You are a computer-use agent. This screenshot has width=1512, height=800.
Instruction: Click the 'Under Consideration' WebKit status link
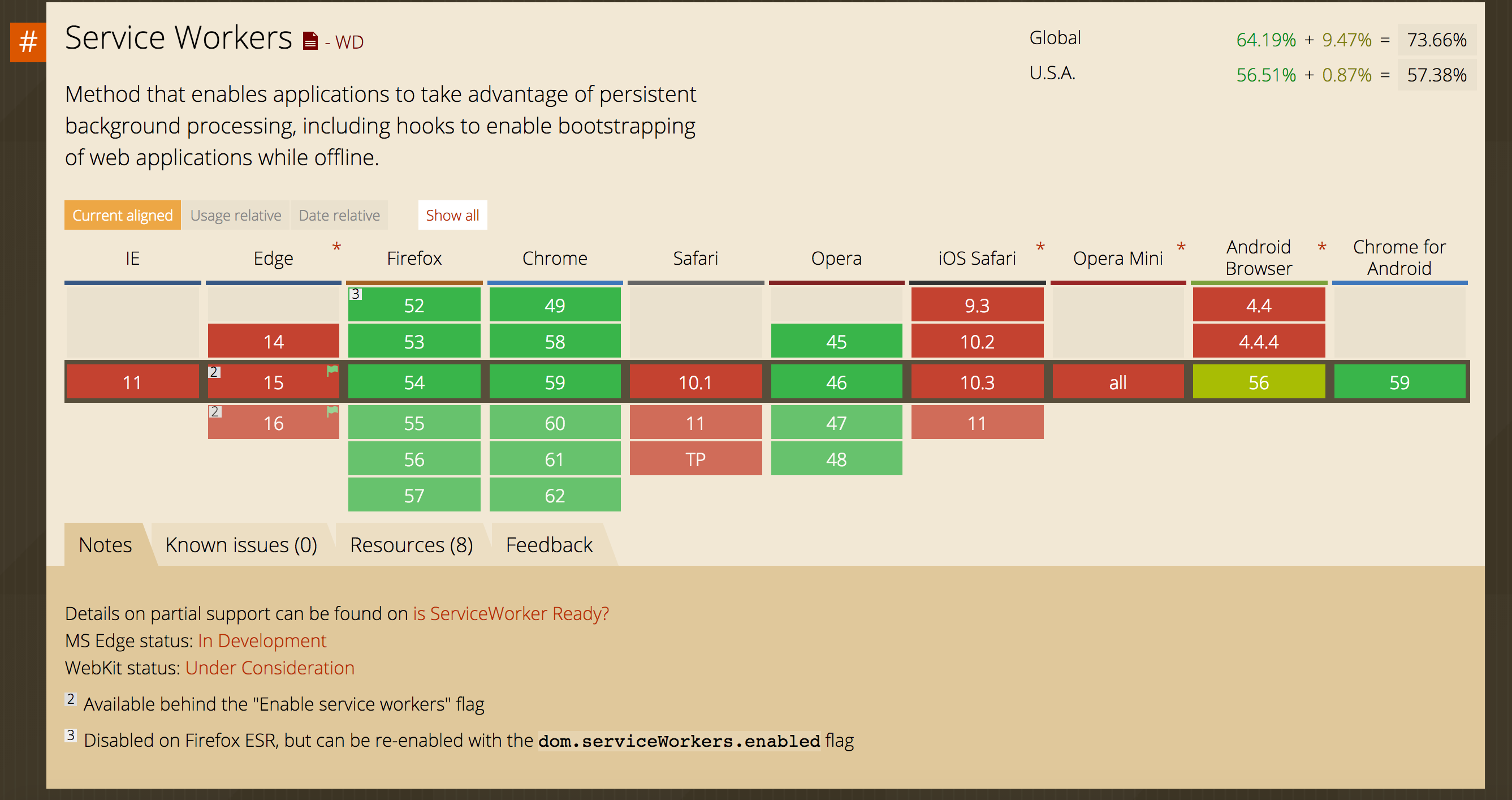tap(270, 667)
